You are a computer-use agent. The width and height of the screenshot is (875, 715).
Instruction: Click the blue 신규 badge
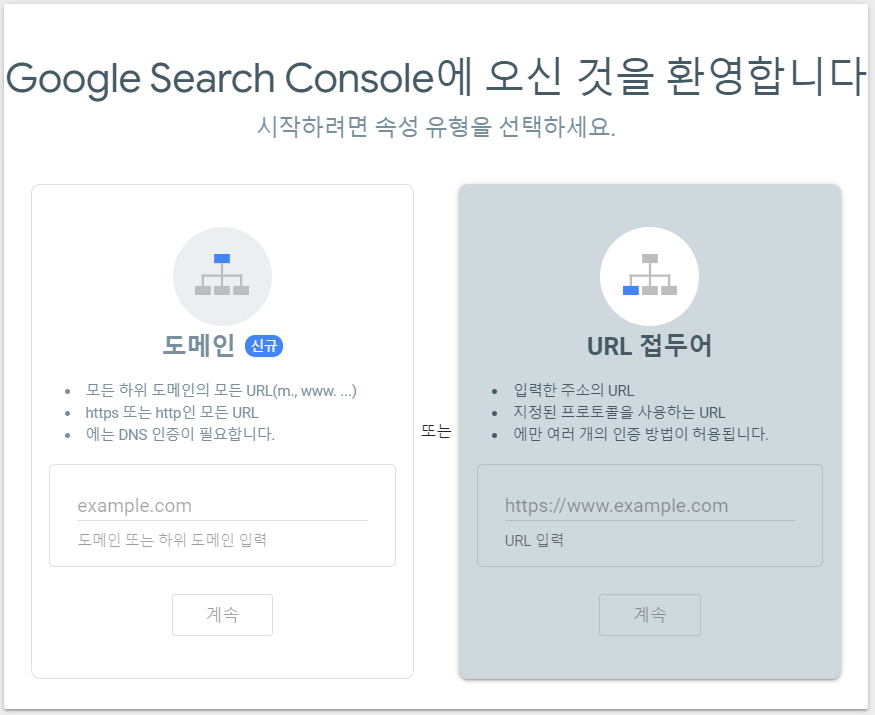click(264, 346)
